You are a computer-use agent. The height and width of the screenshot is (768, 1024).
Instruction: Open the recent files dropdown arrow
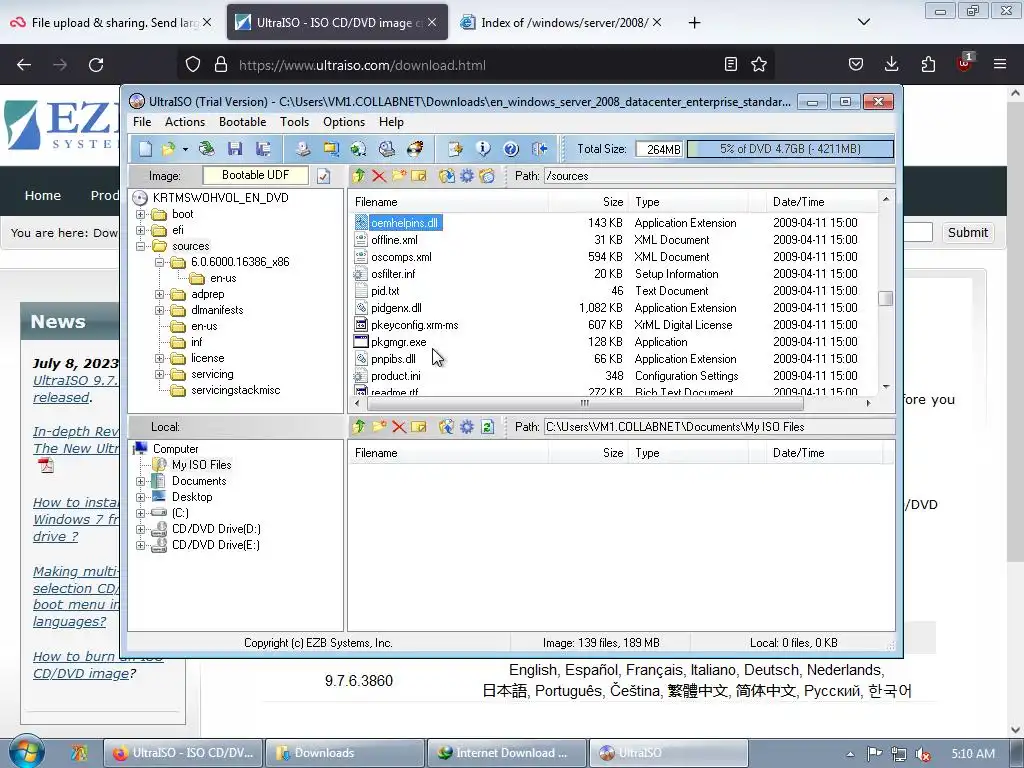185,150
